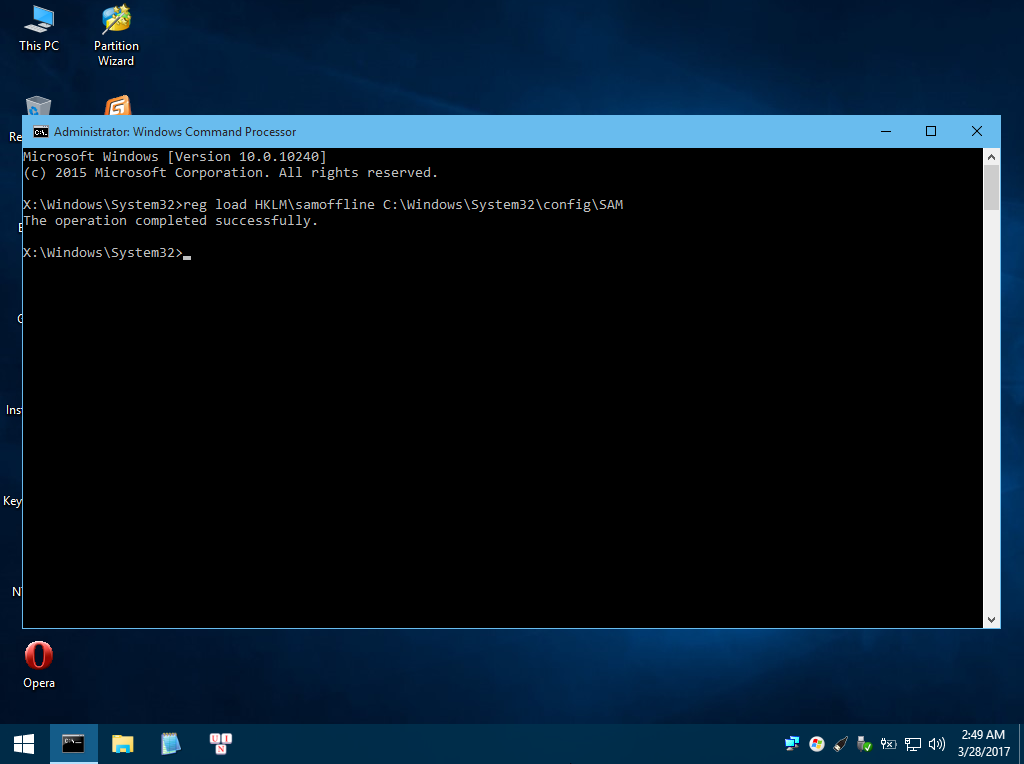Open the Opera browser desktop icon
Viewport: 1024px width, 764px height.
[39, 665]
